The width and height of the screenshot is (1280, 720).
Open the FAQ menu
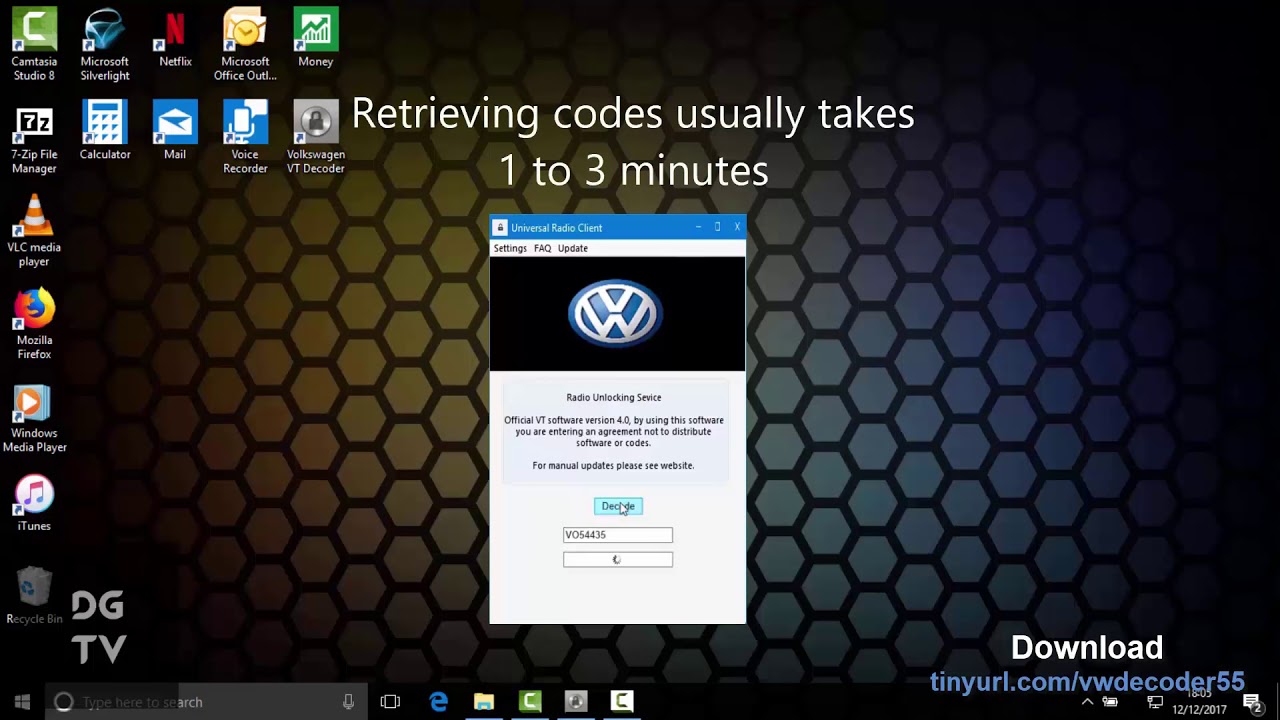tap(542, 248)
